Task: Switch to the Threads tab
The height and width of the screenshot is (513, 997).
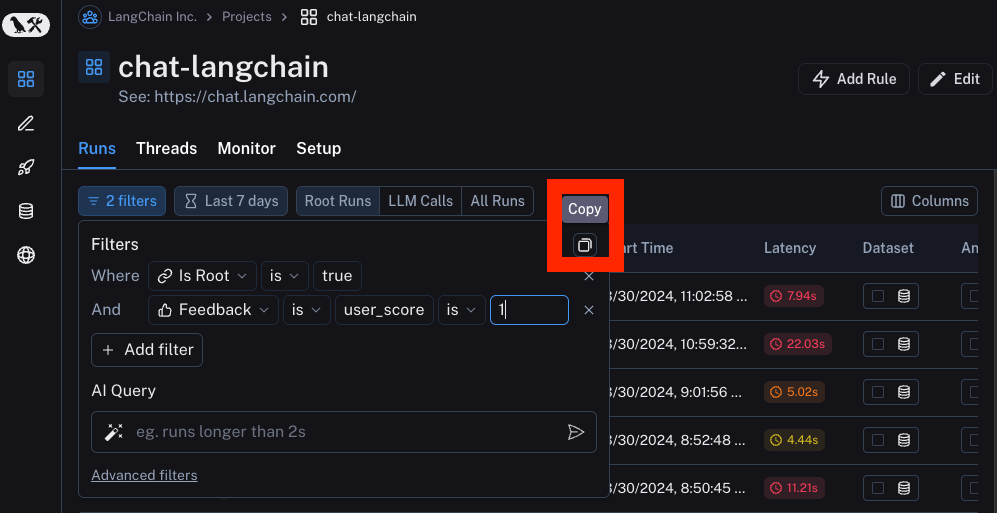Action: coord(166,148)
